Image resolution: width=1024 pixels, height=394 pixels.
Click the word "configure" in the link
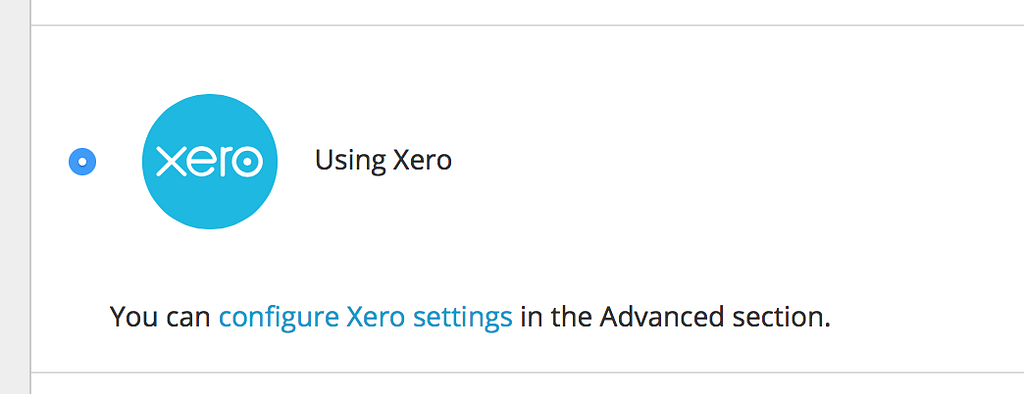coord(279,318)
